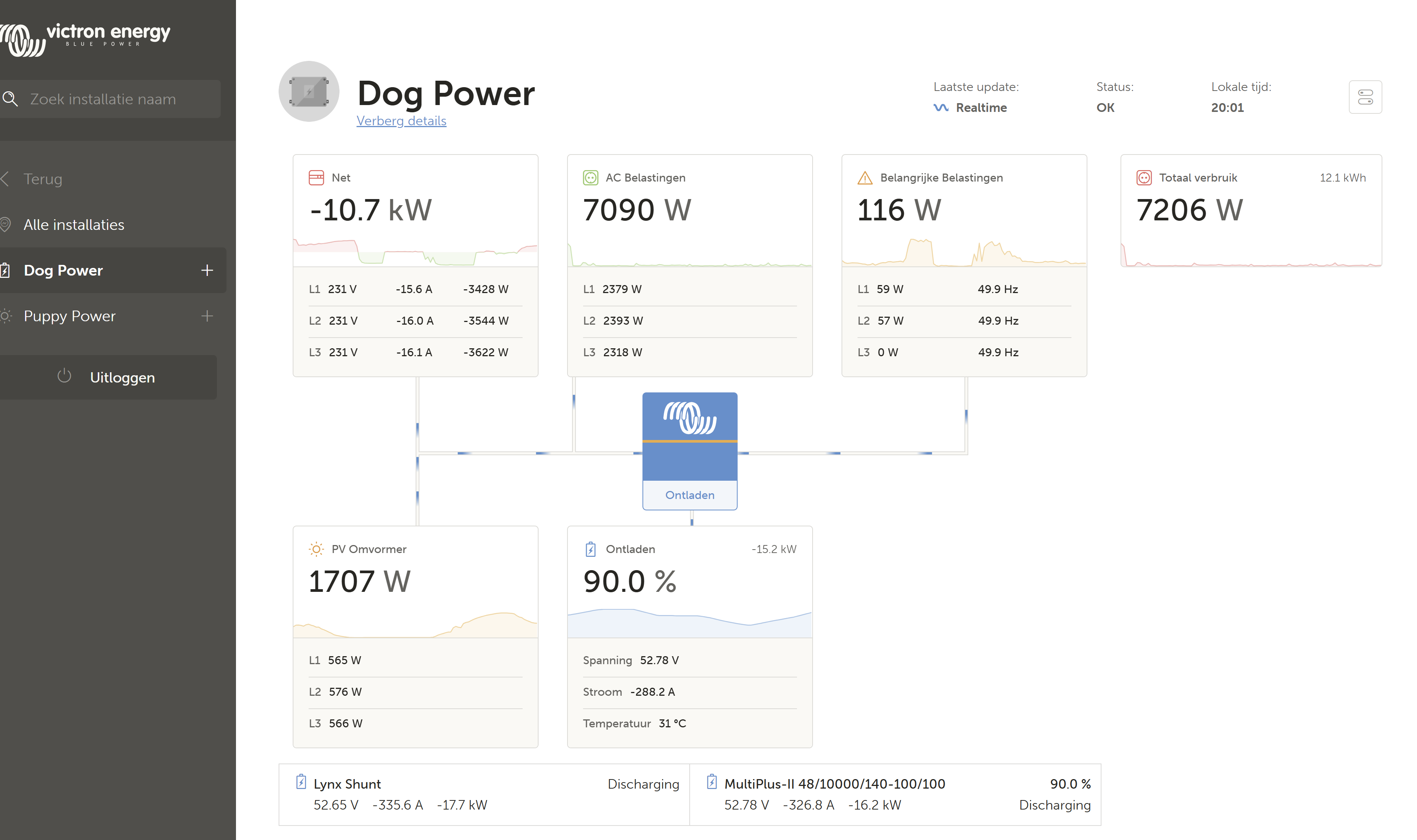Click the Dog Power installation avatar icon
This screenshot has height=840, width=1417.
[309, 92]
